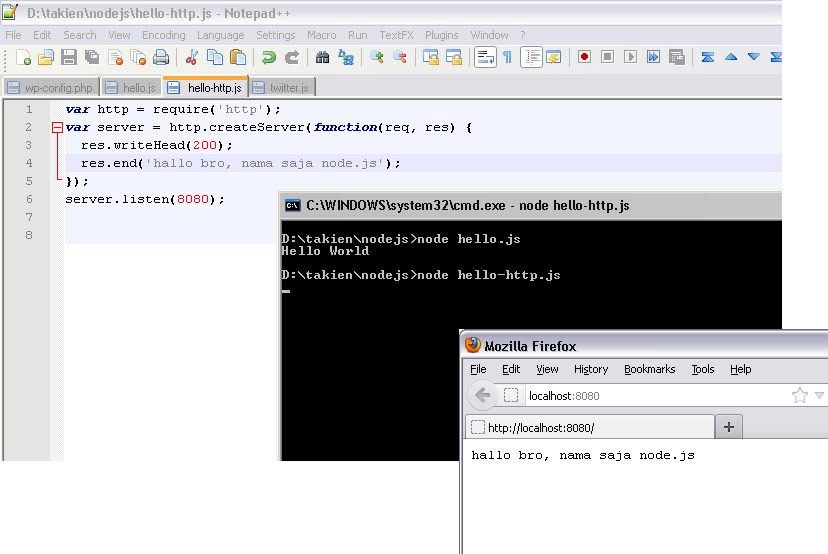
Task: Select the hello-http.js tab
Action: [x=206, y=87]
